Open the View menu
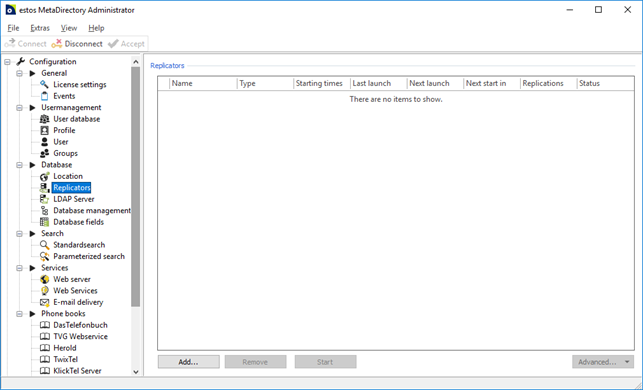The image size is (643, 390). (68, 28)
